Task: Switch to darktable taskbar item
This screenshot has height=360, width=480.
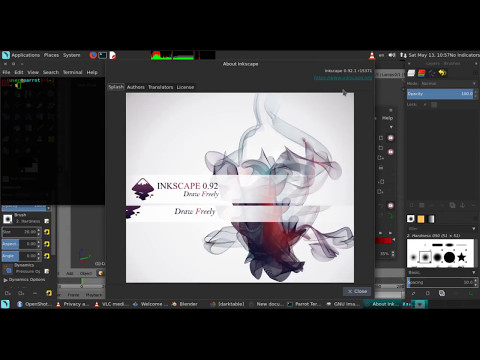Action: (227, 304)
